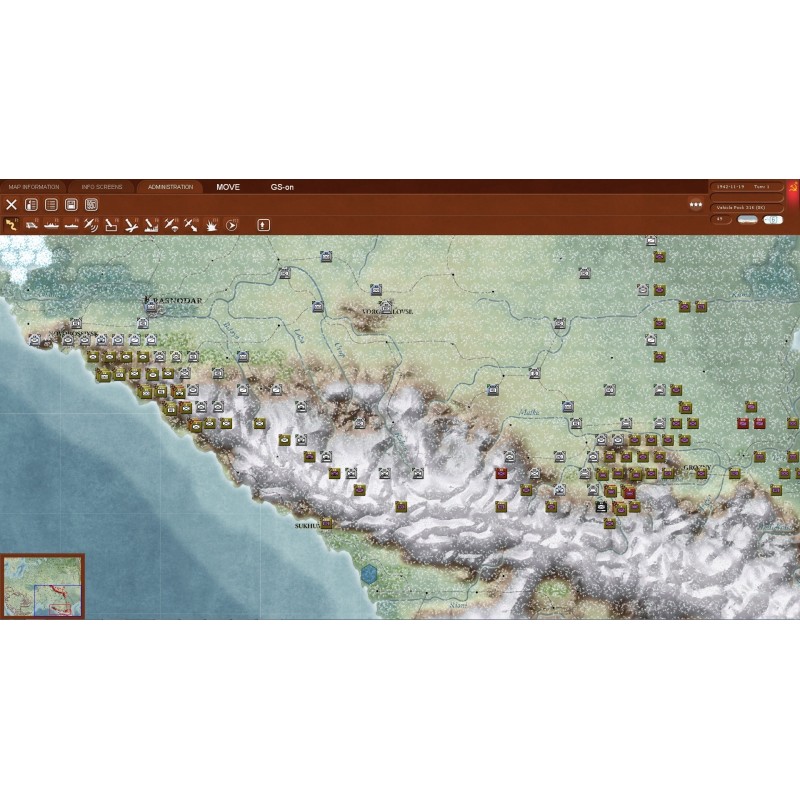Click the MOVE mode label

click(228, 187)
